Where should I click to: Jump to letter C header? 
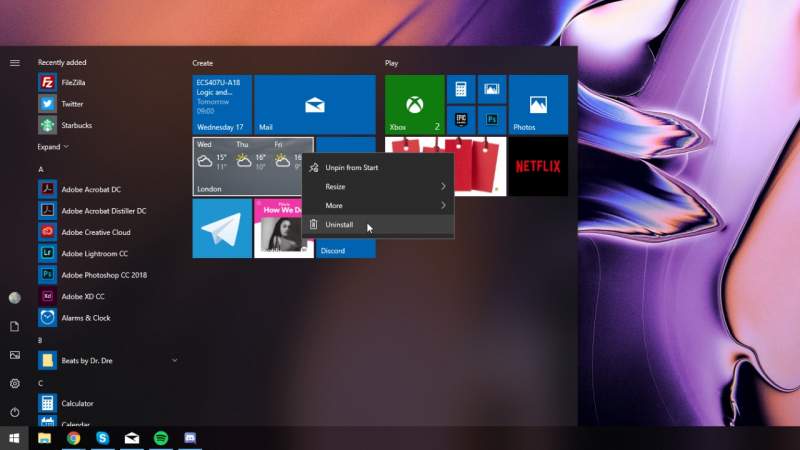click(x=40, y=383)
